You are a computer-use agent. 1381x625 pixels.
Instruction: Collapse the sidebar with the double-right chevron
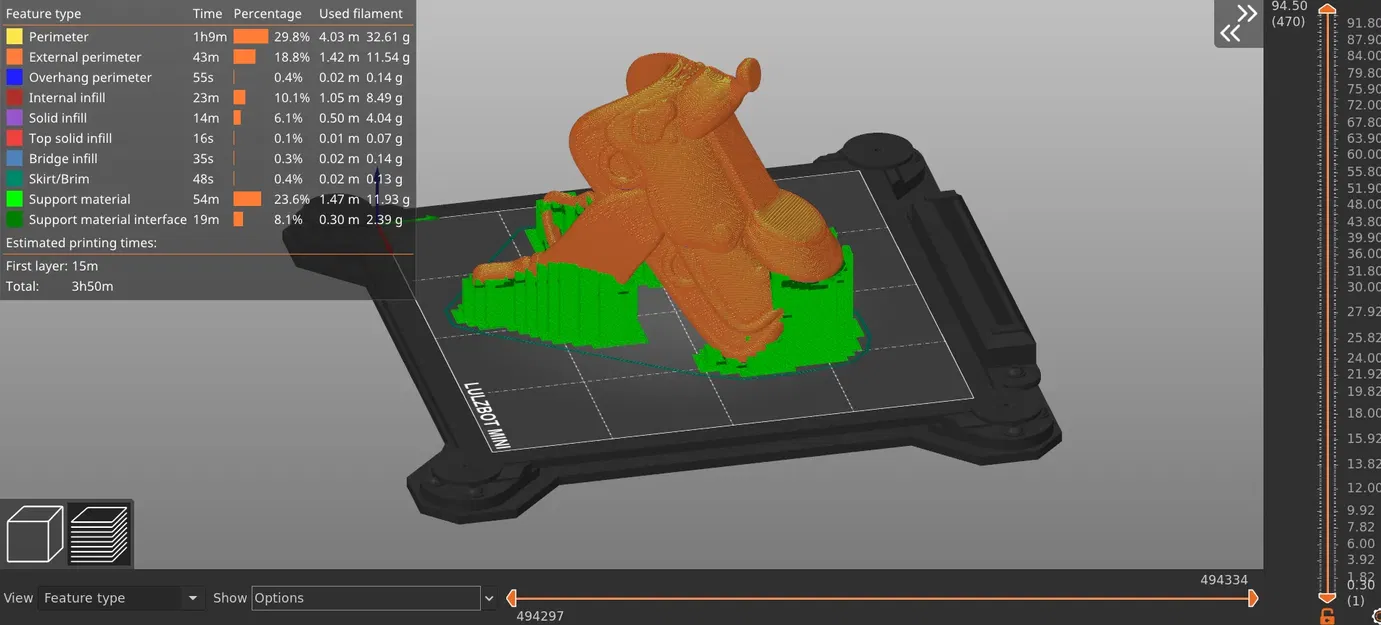tap(1247, 13)
